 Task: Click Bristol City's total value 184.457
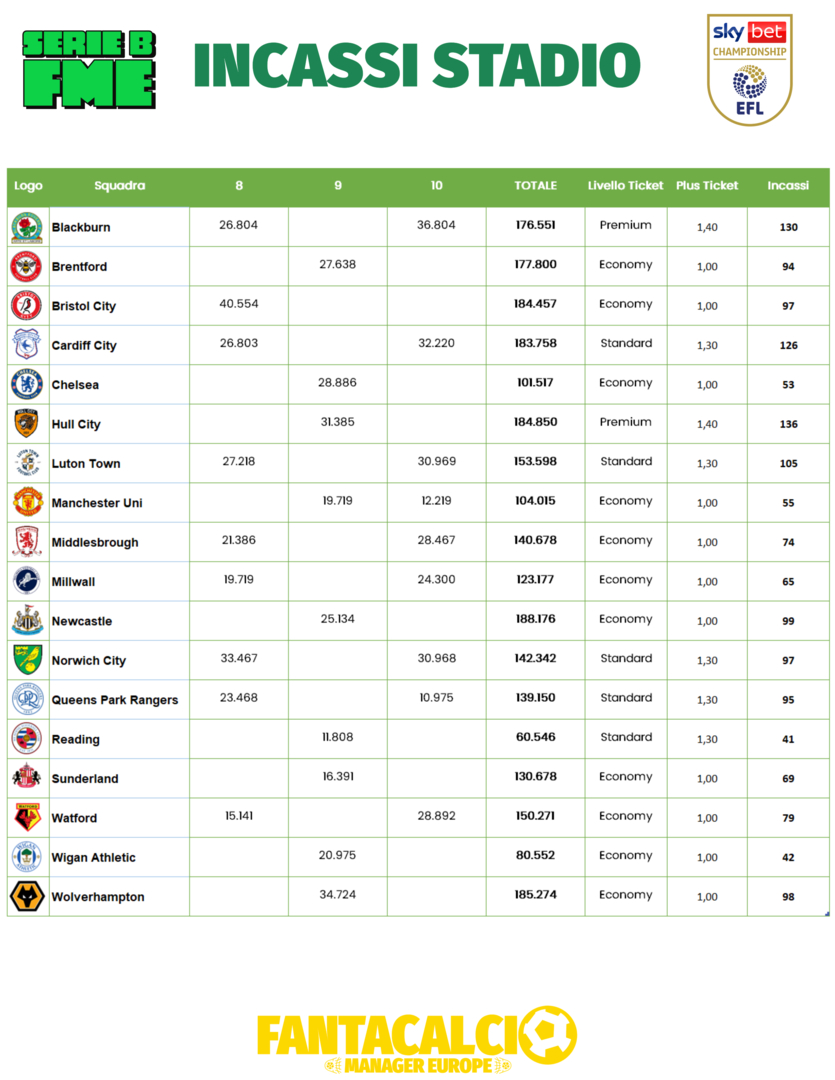pos(535,304)
